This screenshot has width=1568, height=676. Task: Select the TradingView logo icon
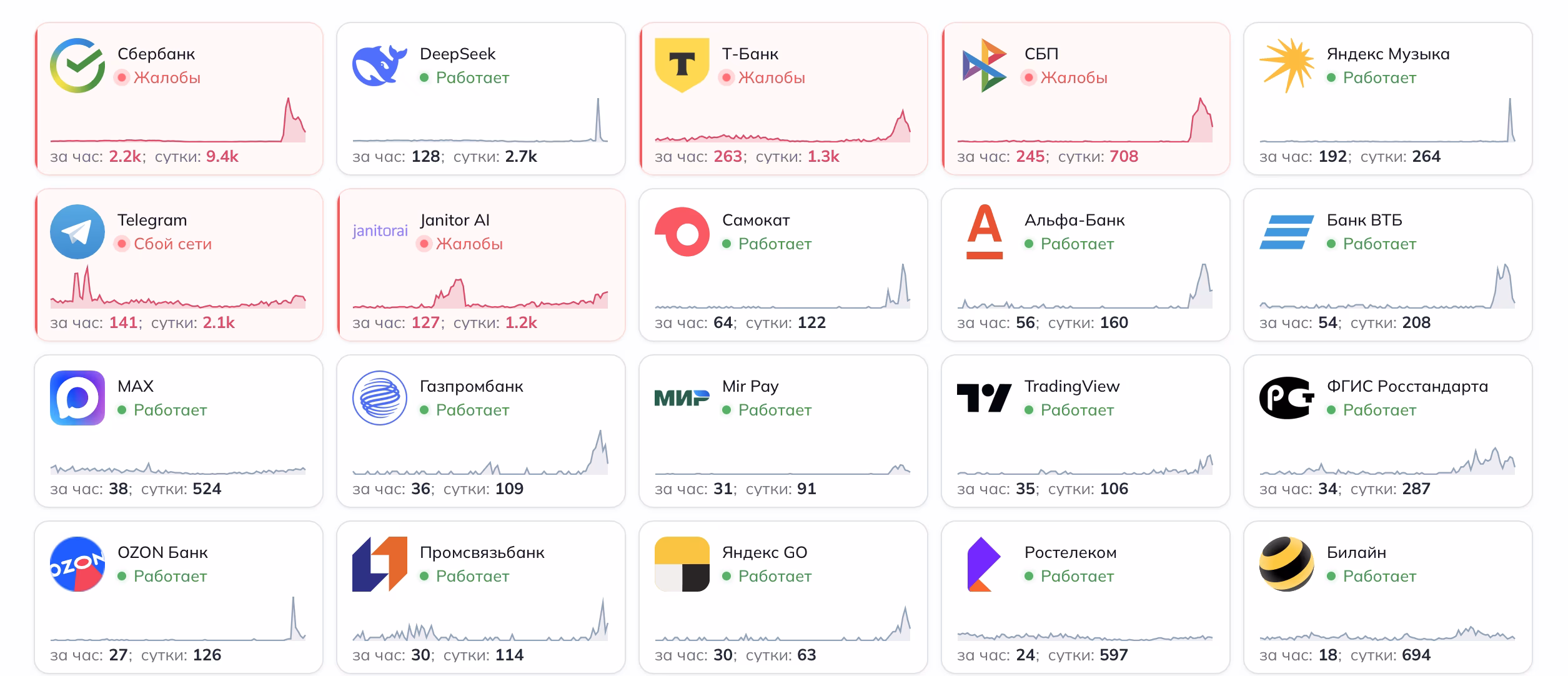(985, 397)
